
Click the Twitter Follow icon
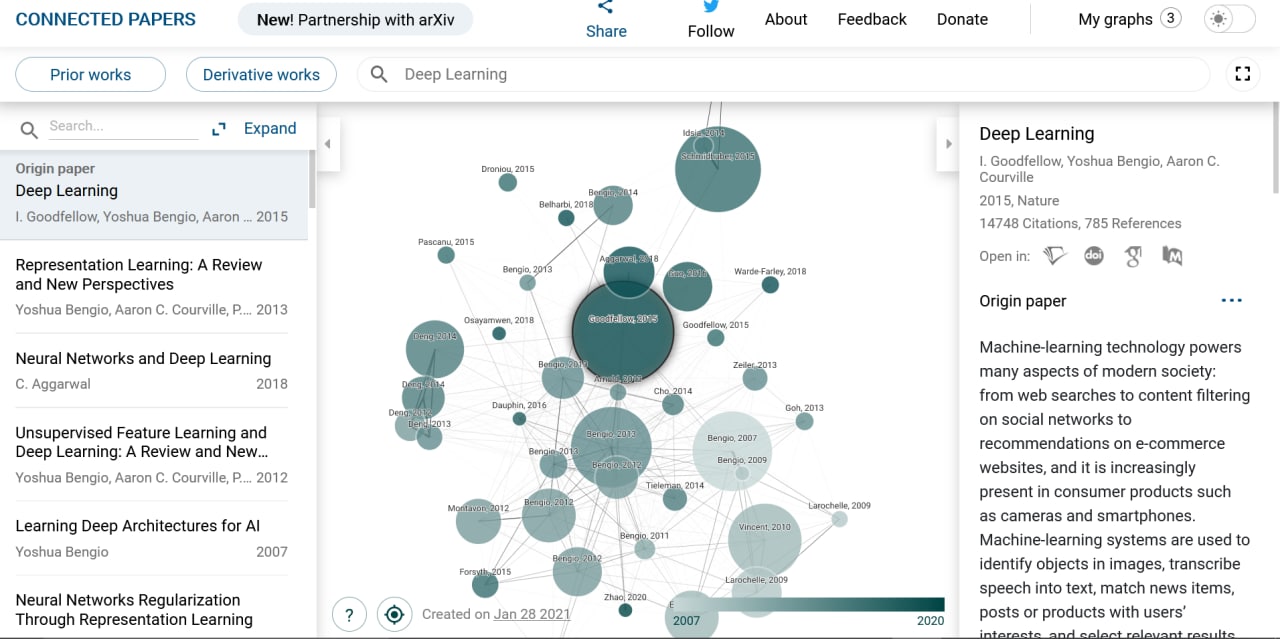(711, 7)
